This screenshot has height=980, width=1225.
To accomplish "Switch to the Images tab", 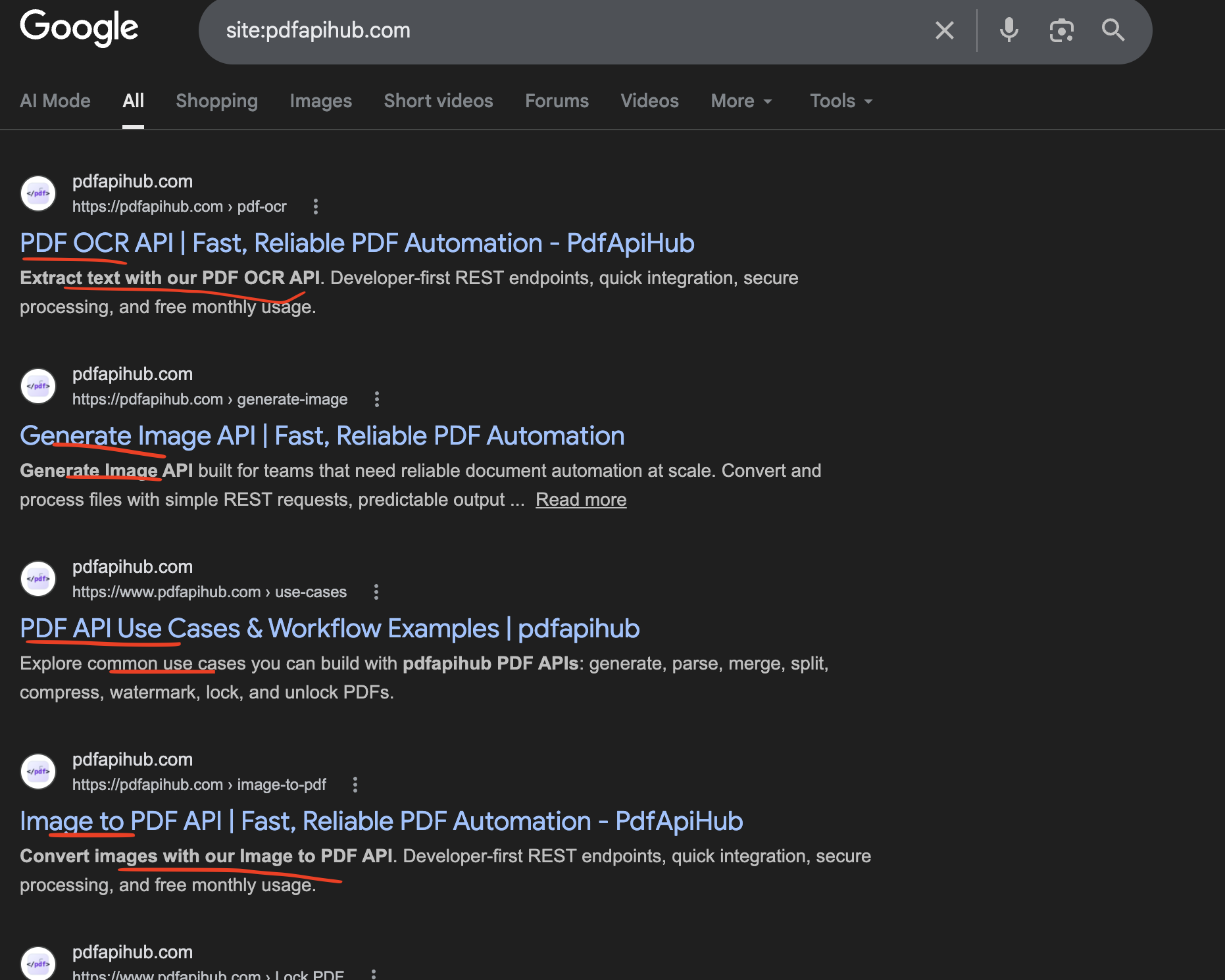I will click(320, 101).
